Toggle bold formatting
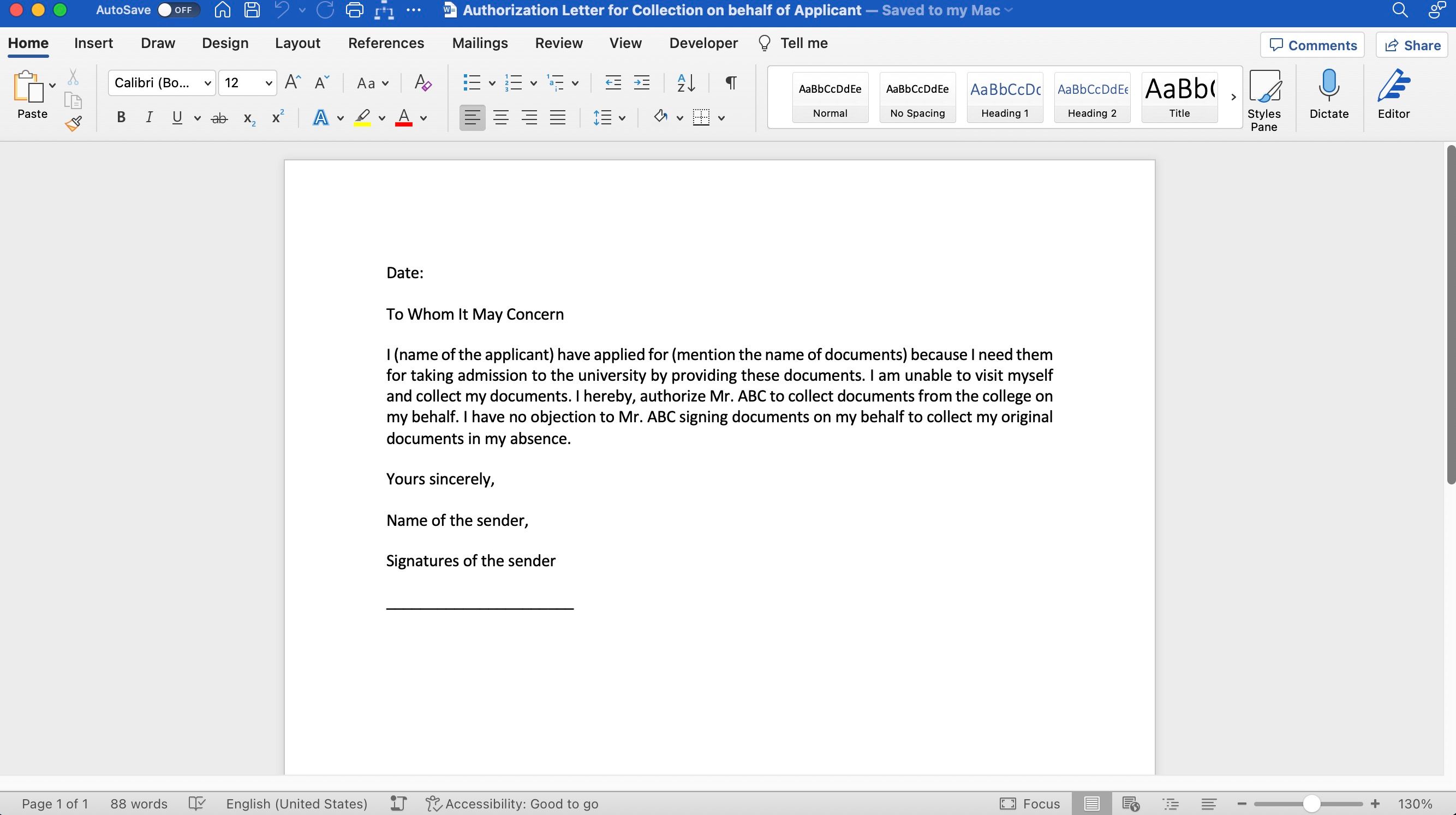 (x=121, y=118)
